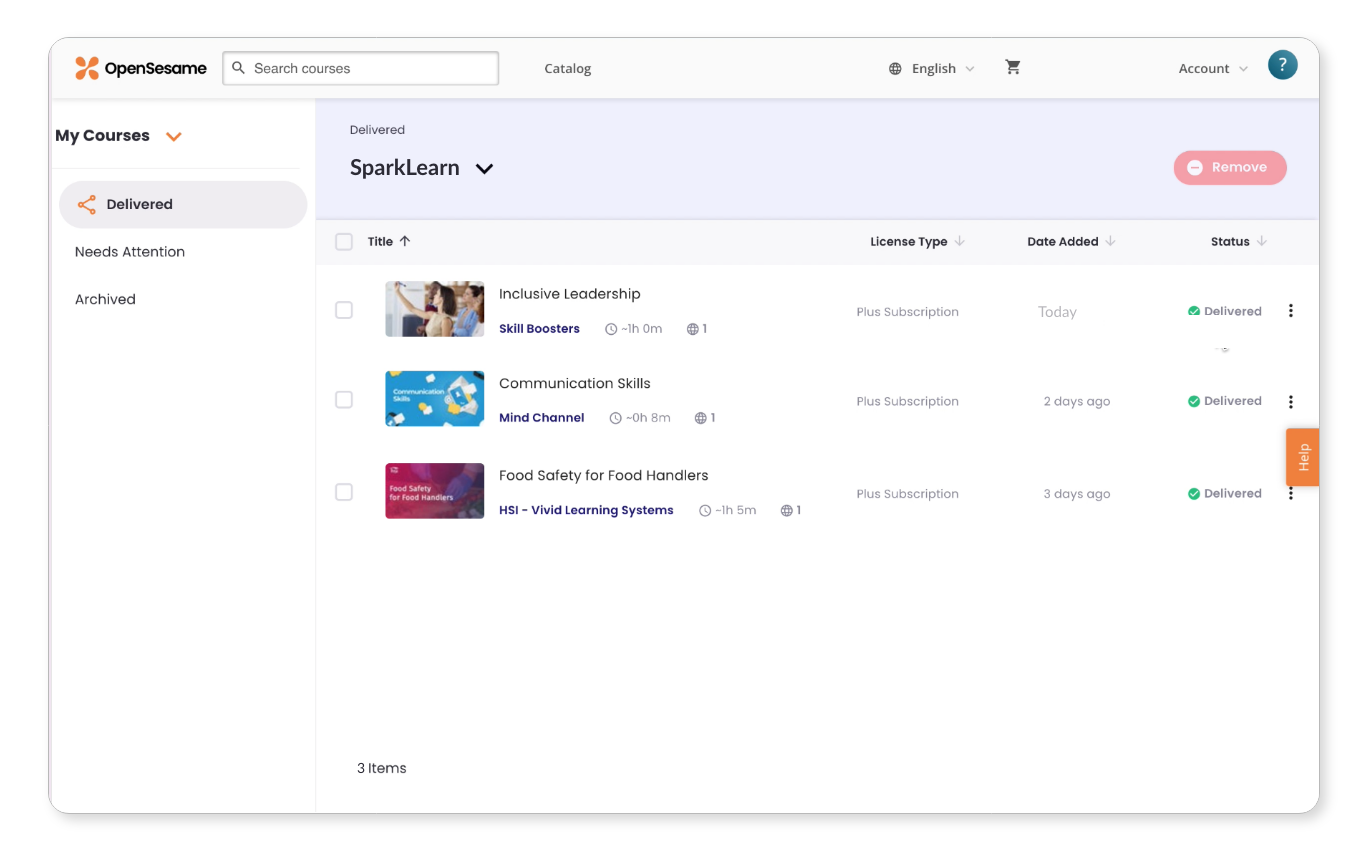Open the Delivered sidebar item
This screenshot has width=1368, height=851.
click(x=183, y=204)
